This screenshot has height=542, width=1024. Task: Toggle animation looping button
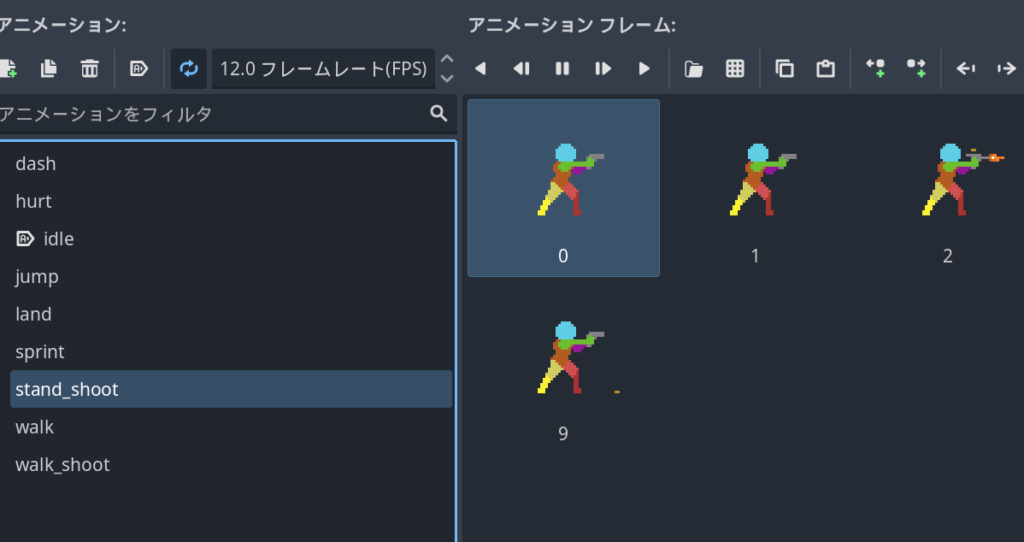click(x=189, y=69)
